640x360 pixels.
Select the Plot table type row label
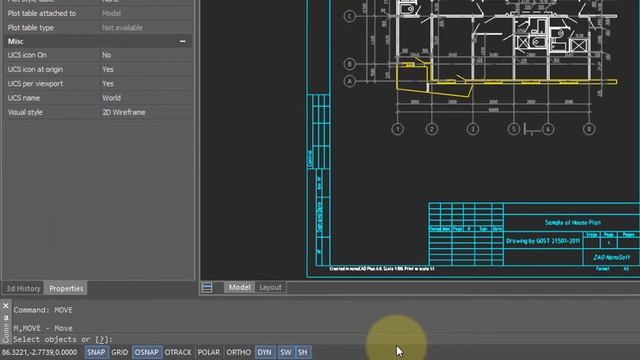click(x=31, y=28)
